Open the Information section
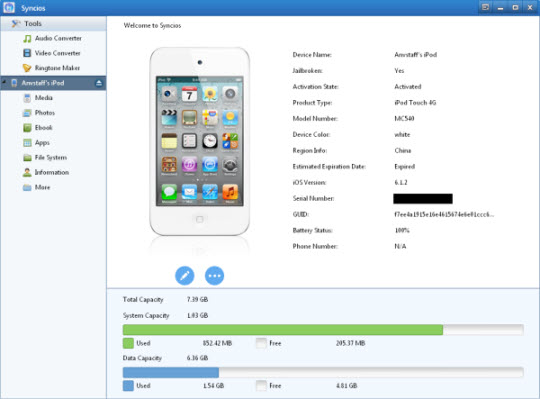 pyautogui.click(x=46, y=172)
